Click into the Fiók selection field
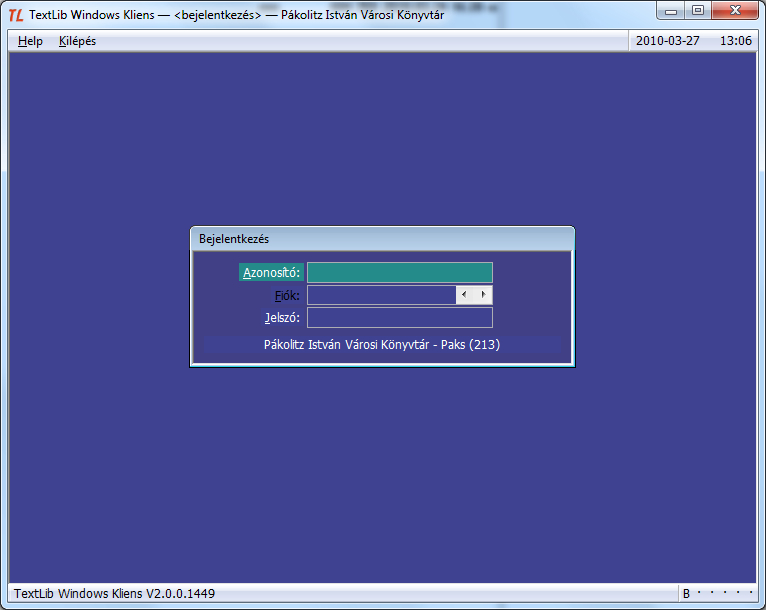766x610 pixels. pyautogui.click(x=381, y=295)
